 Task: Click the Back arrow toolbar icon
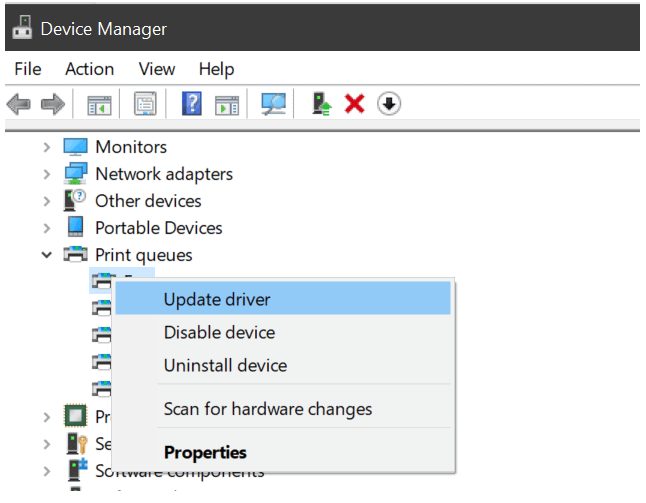point(19,104)
